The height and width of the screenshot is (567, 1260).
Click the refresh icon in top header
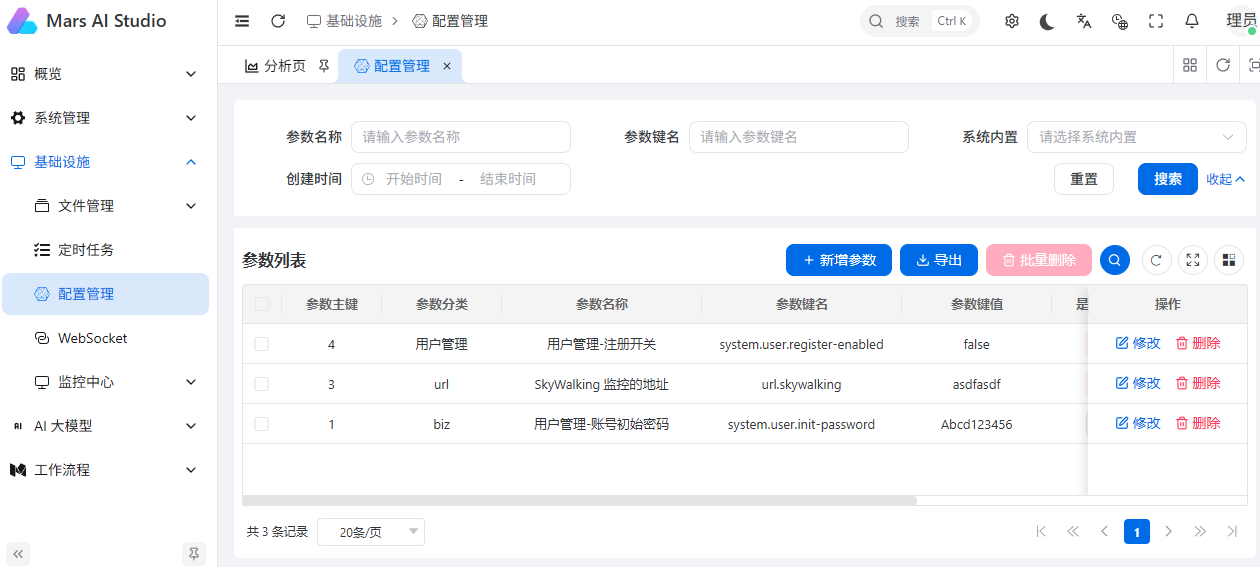[278, 21]
